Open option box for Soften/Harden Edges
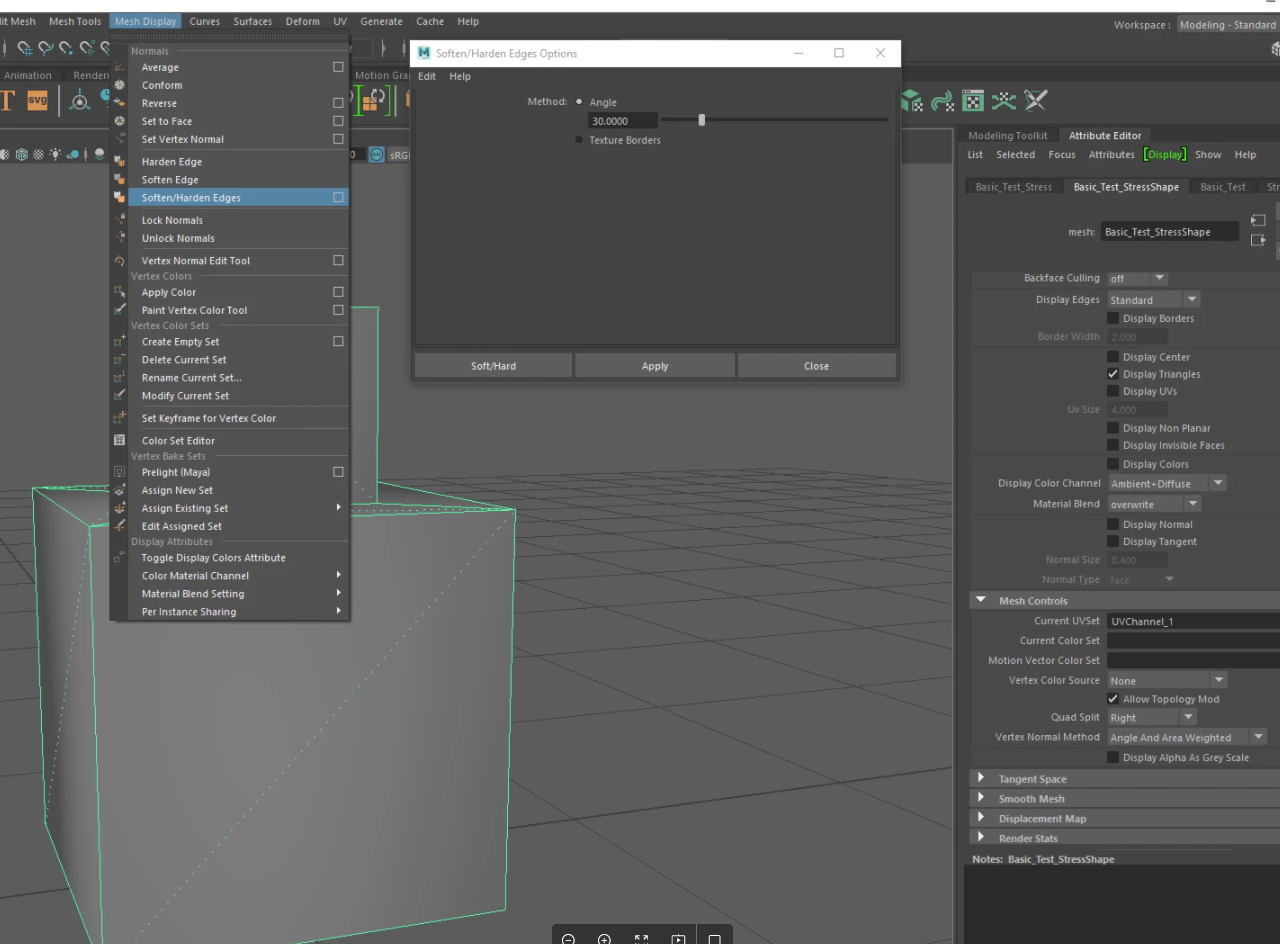The width and height of the screenshot is (1280, 944). [338, 198]
